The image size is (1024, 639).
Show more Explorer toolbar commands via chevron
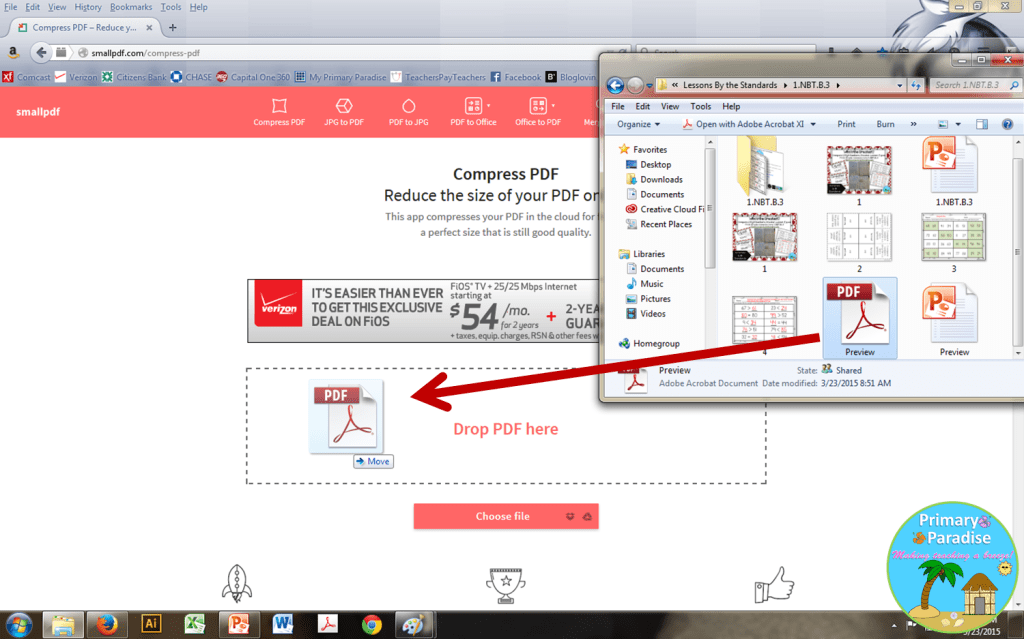pos(913,124)
